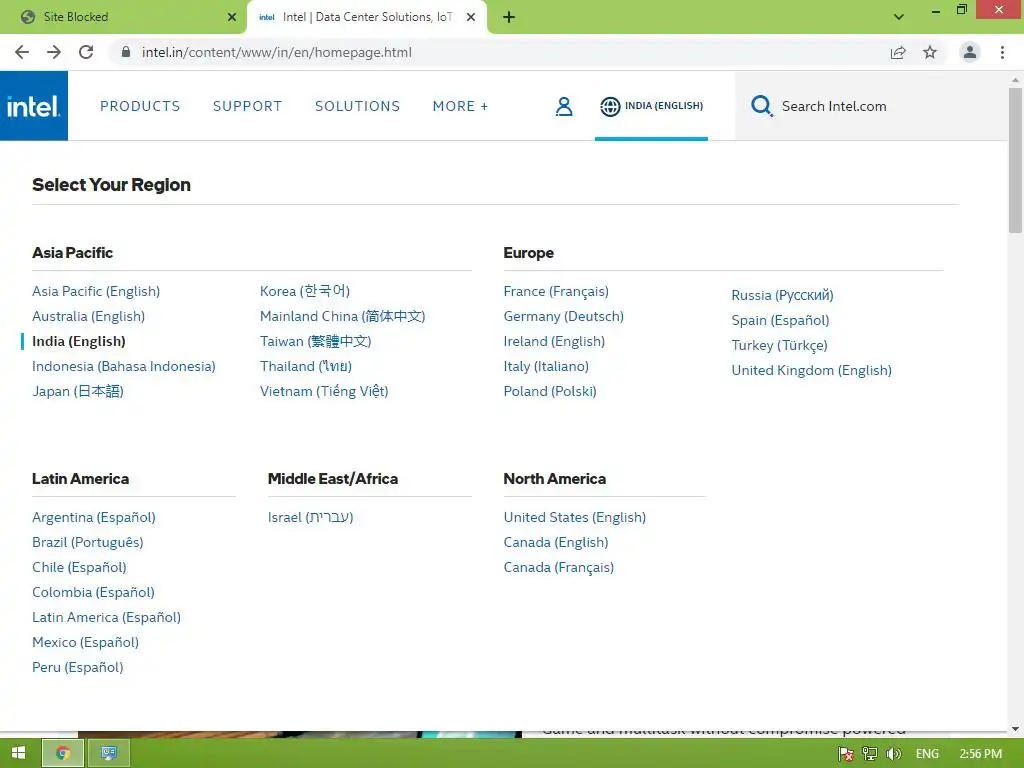The height and width of the screenshot is (768, 1024).
Task: Click the search magnifier icon
Action: [x=761, y=106]
